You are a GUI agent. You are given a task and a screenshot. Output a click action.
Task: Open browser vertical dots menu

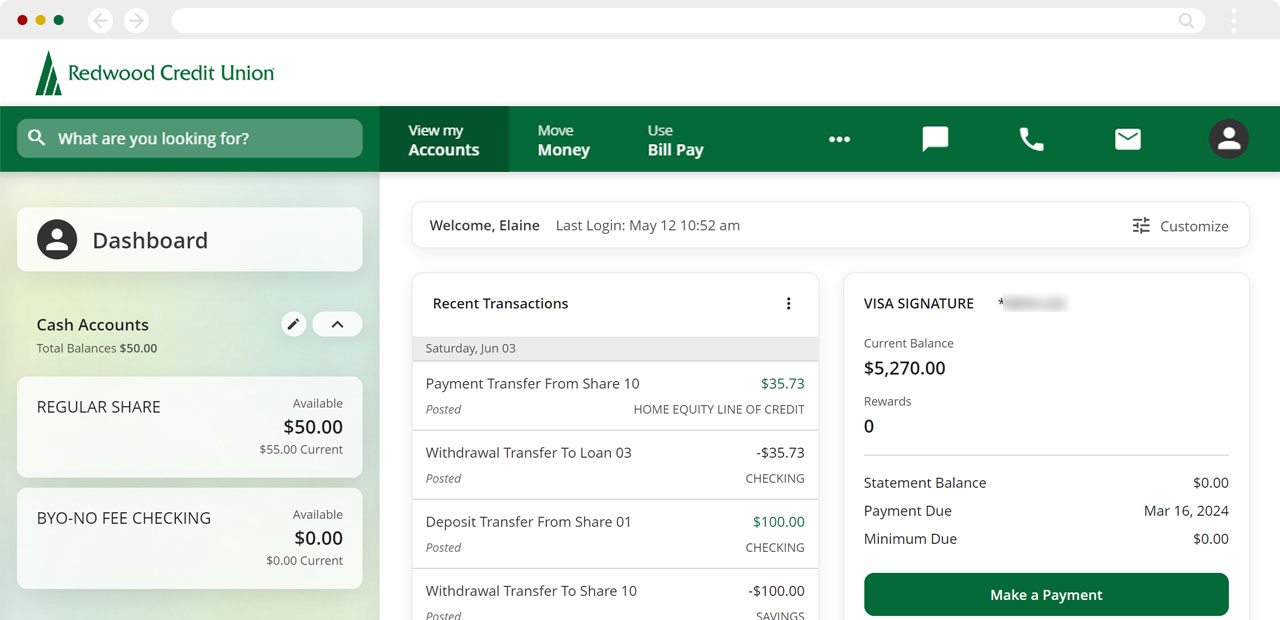pyautogui.click(x=1234, y=20)
